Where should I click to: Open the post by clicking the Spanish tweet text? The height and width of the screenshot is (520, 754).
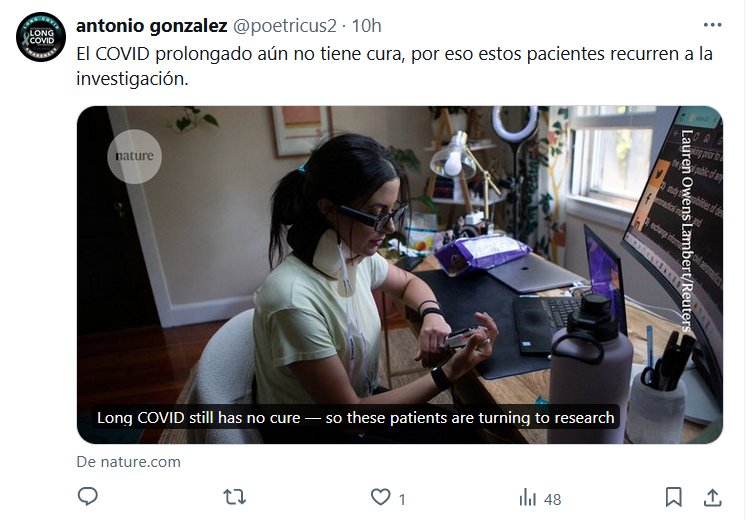(394, 66)
